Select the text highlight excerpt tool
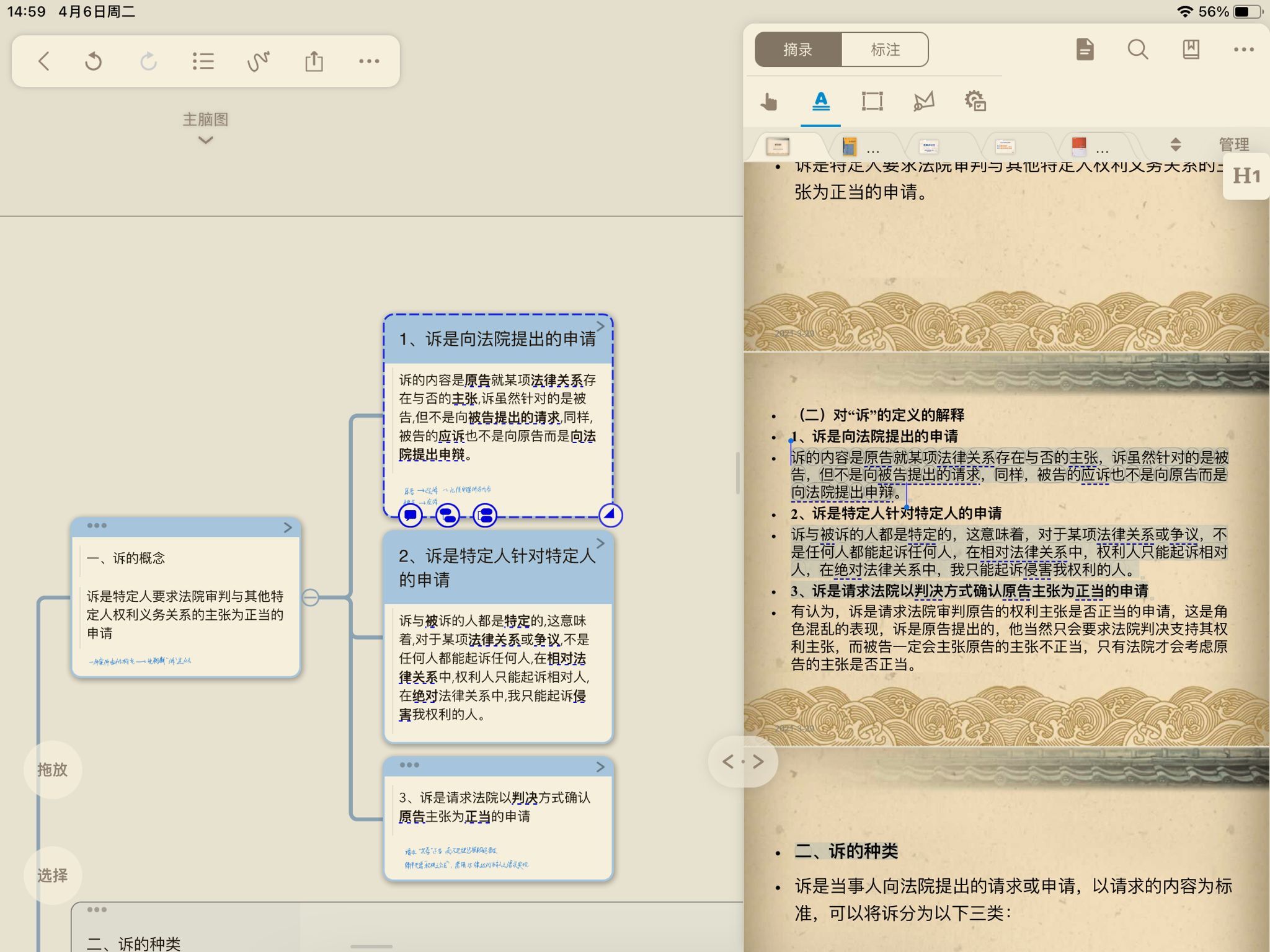The height and width of the screenshot is (952, 1270). pyautogui.click(x=821, y=101)
